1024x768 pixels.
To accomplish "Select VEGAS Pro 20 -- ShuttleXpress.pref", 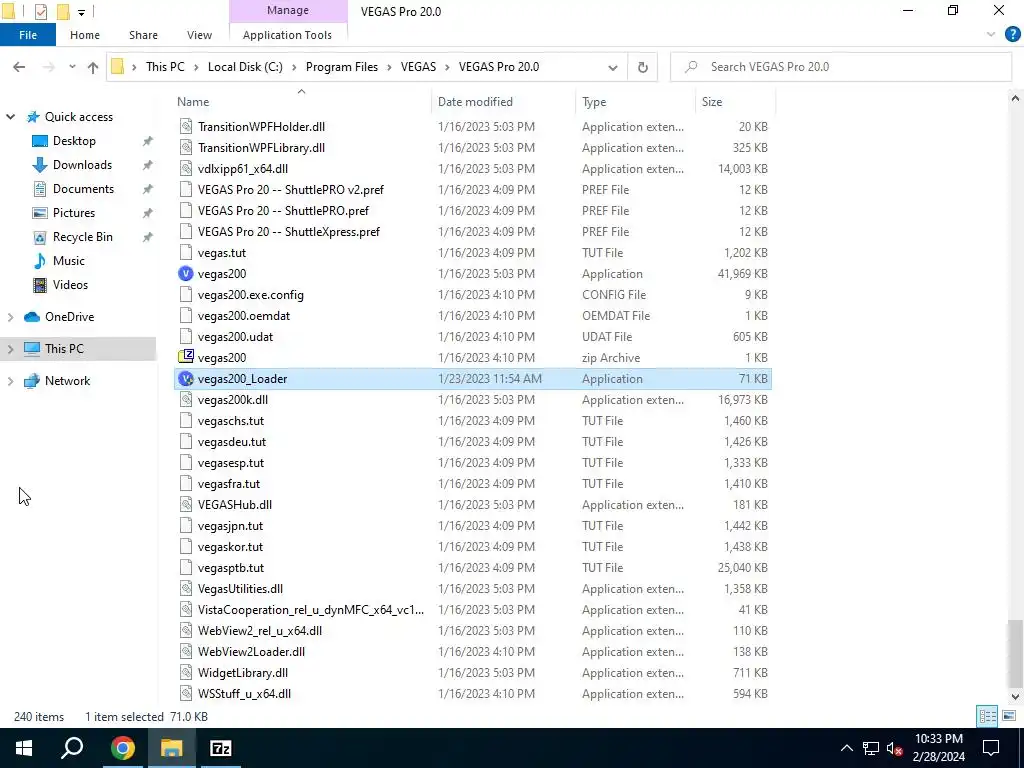I will tap(289, 232).
